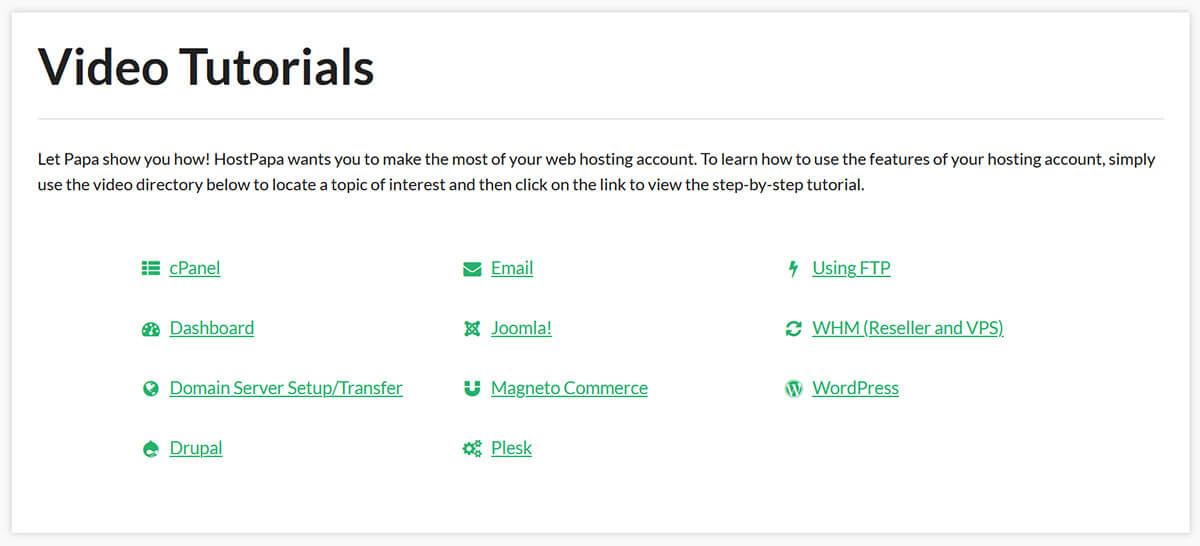Screen dimensions: 1200x546
Task: Click the list icon beside cPanel
Action: click(151, 268)
